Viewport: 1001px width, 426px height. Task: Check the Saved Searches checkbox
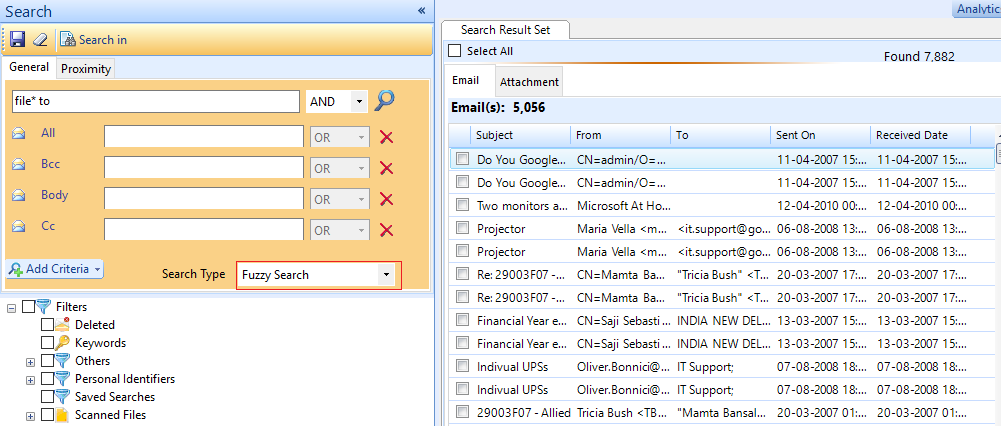coord(47,397)
